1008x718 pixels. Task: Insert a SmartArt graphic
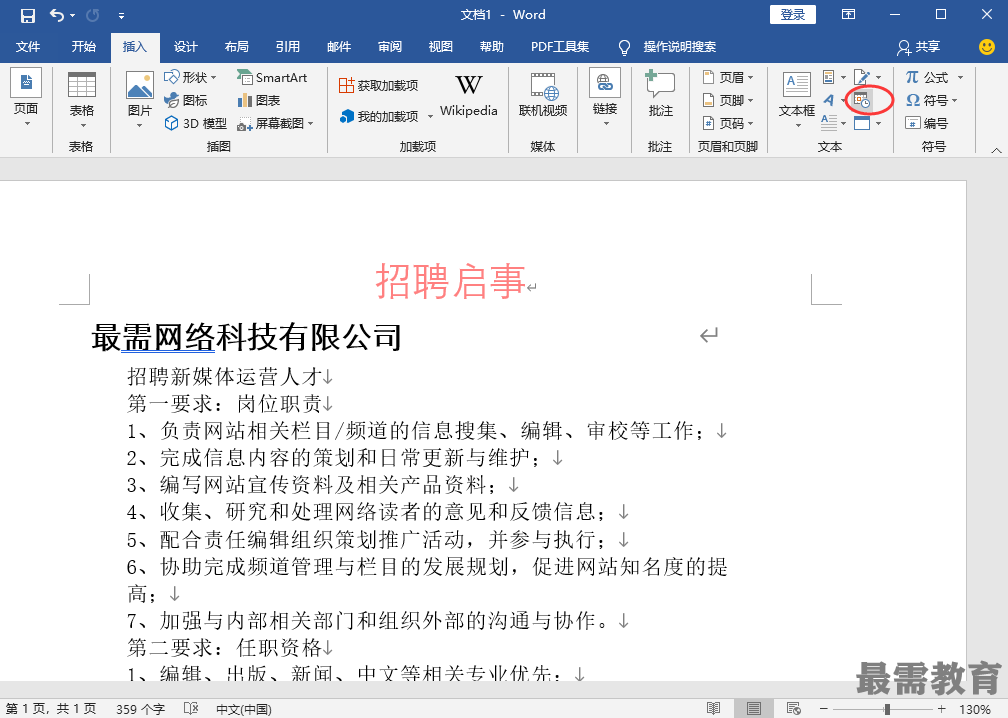point(272,77)
